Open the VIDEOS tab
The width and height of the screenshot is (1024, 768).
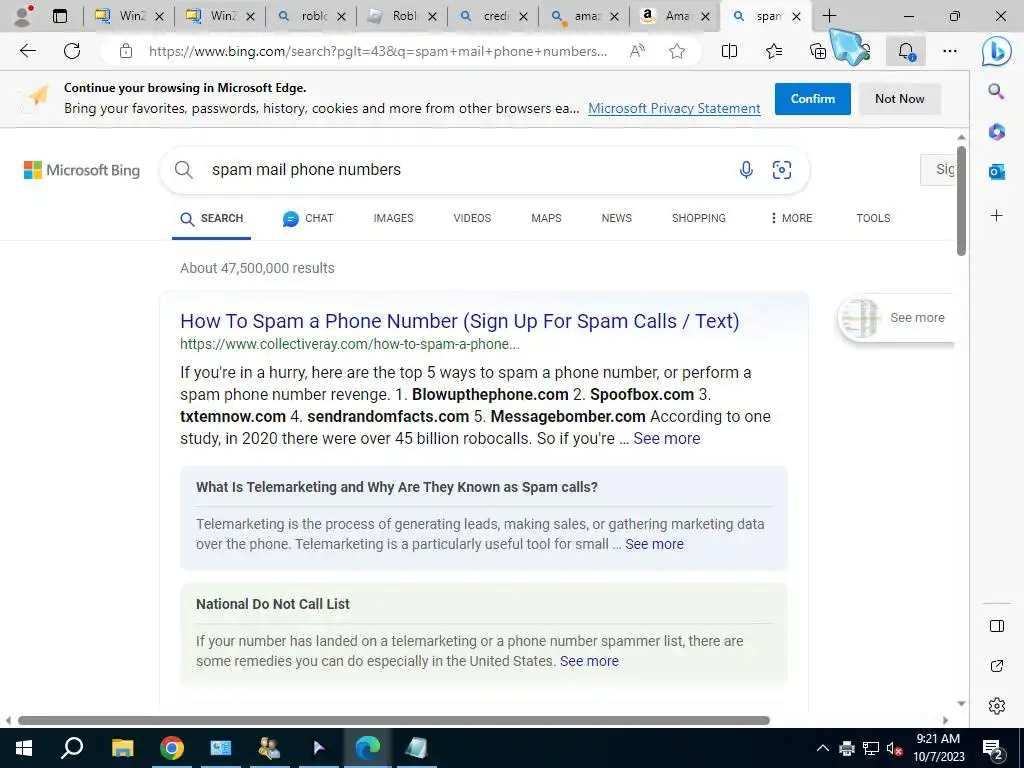pyautogui.click(x=472, y=218)
